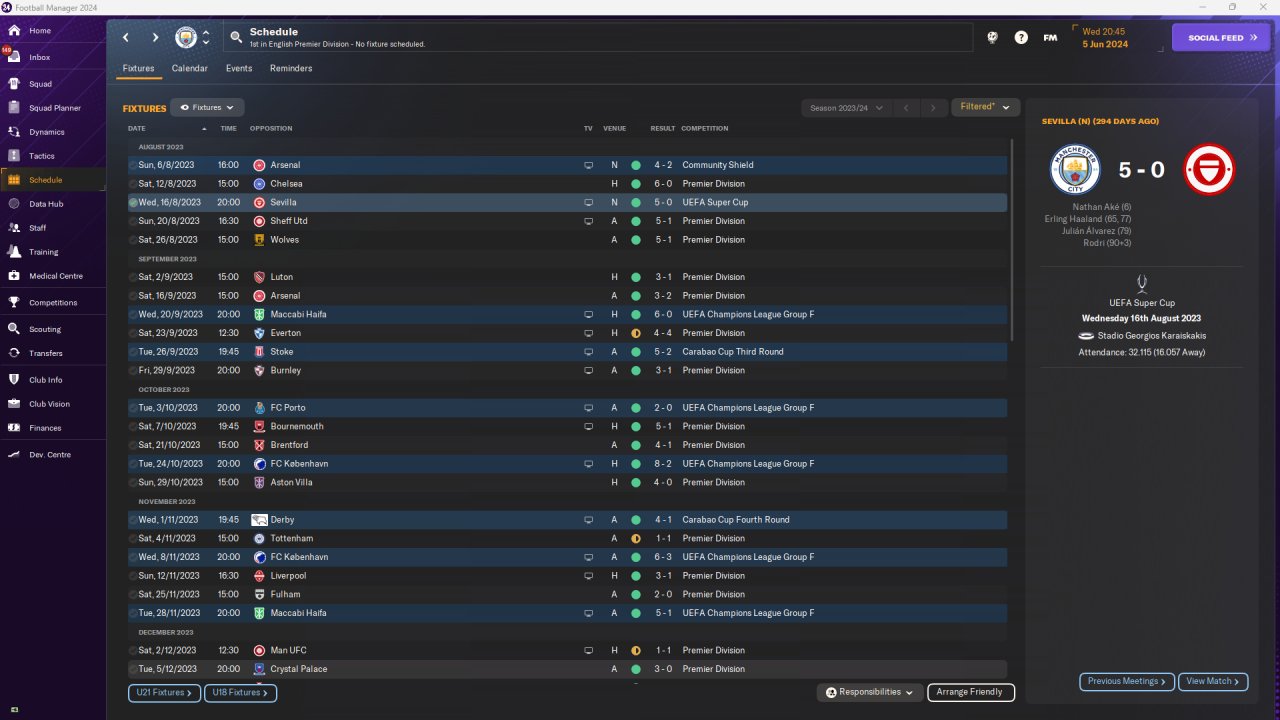Click the Schedule search field
The width and height of the screenshot is (1280, 720).
tap(597, 37)
